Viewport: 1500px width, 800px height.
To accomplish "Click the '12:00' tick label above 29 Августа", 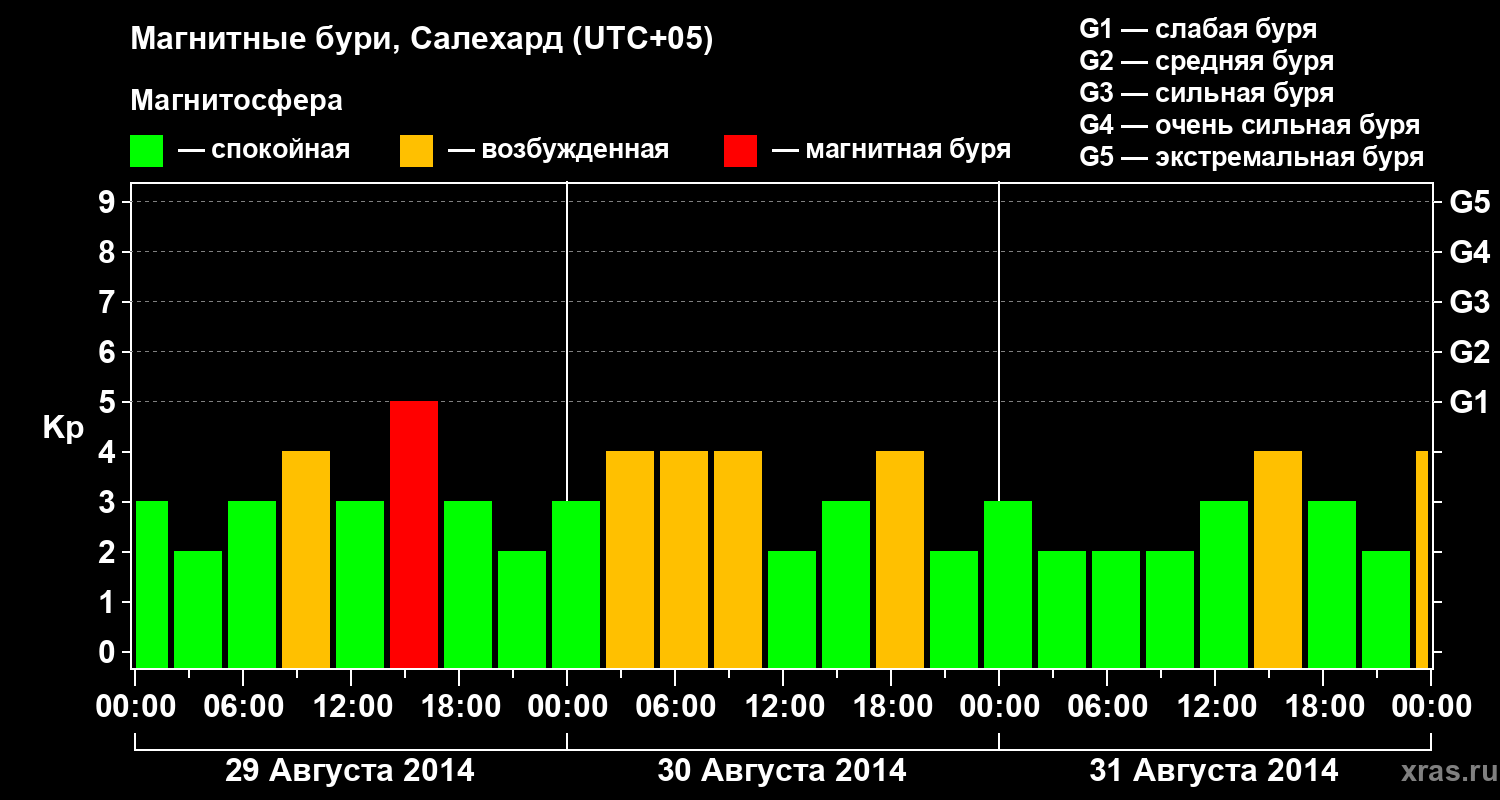I will point(351,707).
